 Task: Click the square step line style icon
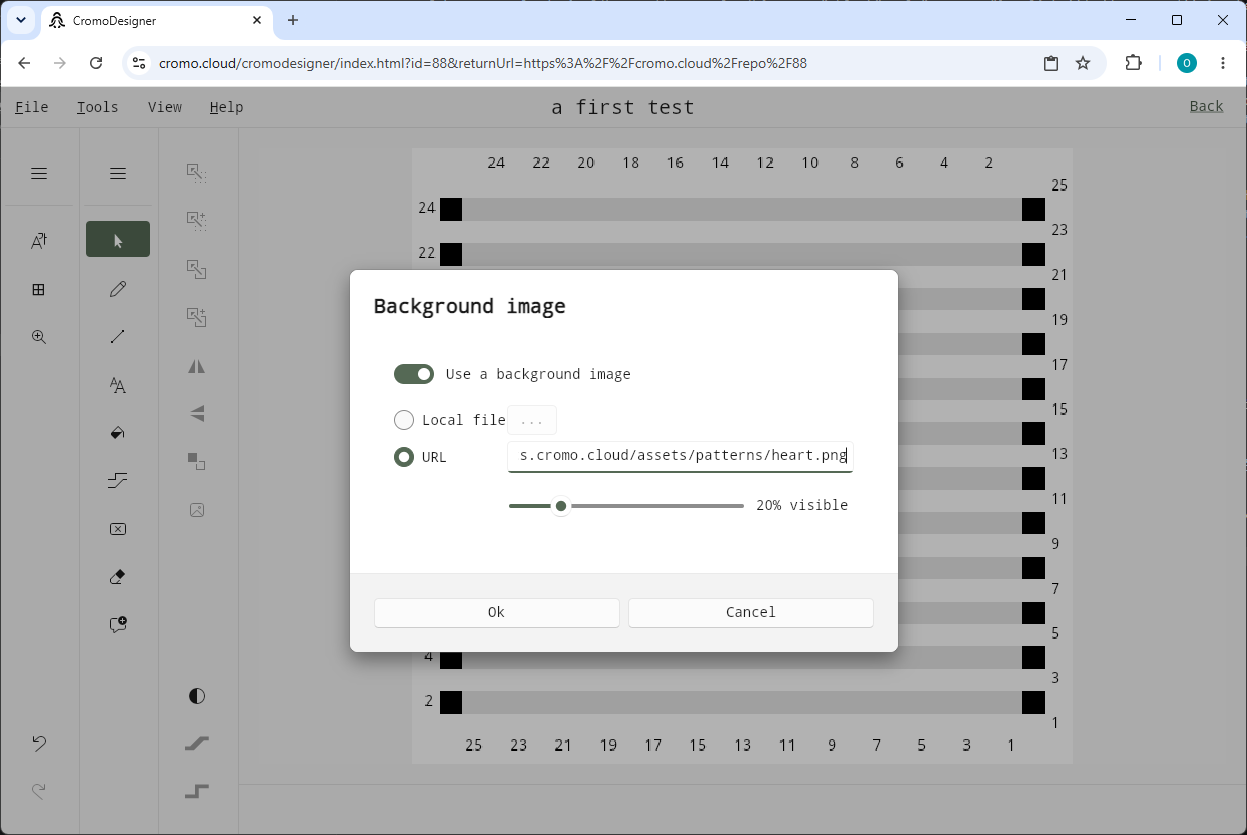click(x=197, y=791)
